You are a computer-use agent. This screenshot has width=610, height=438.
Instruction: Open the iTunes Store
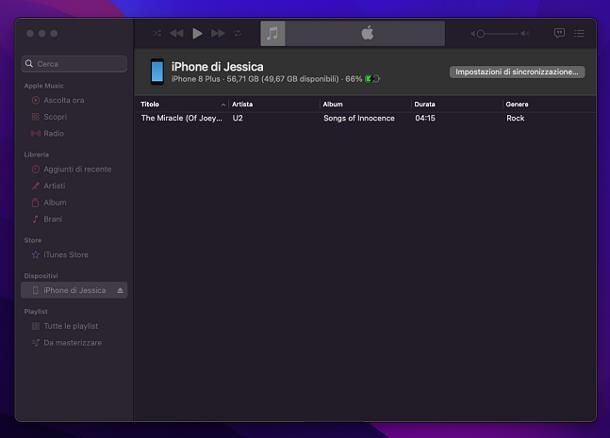pyautogui.click(x=74, y=255)
